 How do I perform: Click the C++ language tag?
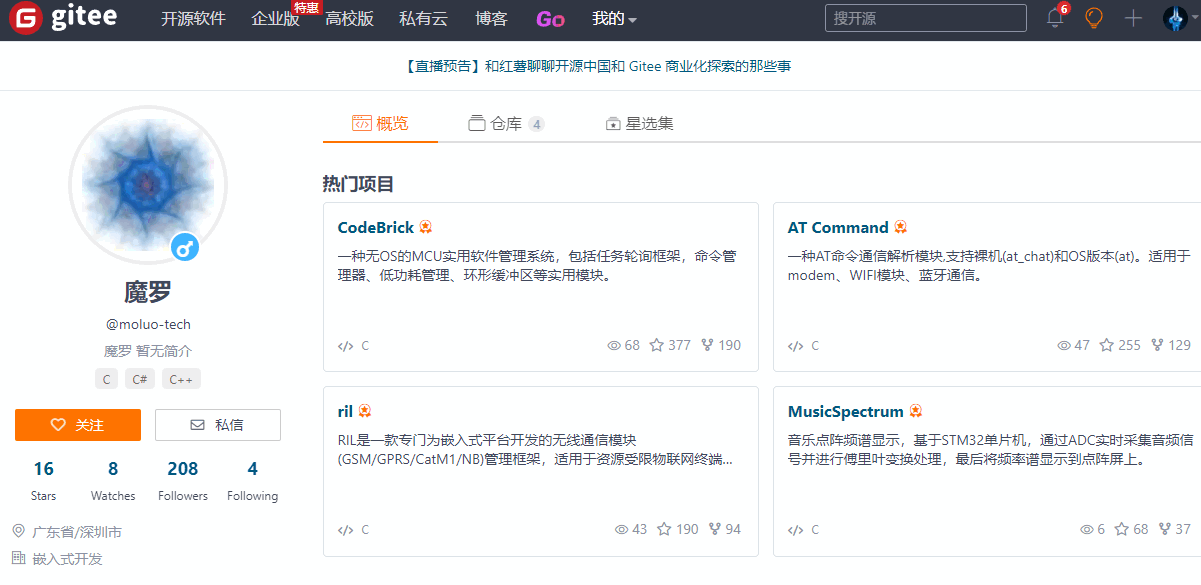tap(181, 379)
